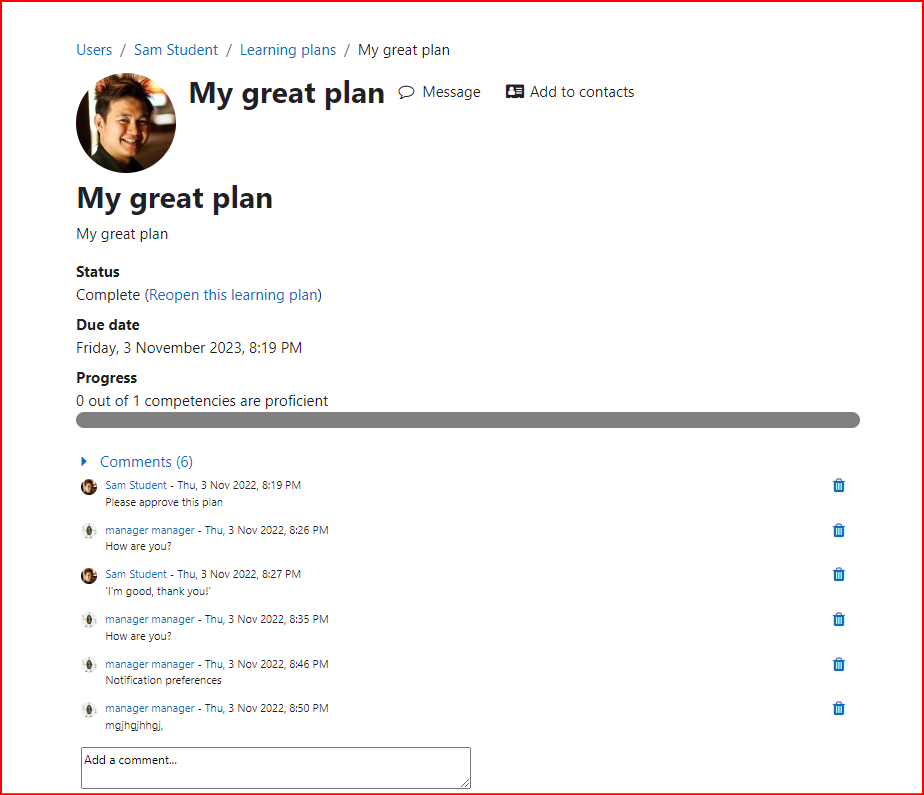Click manager avatar on 8:26 PM comment
The height and width of the screenshot is (795, 924).
pyautogui.click(x=89, y=531)
